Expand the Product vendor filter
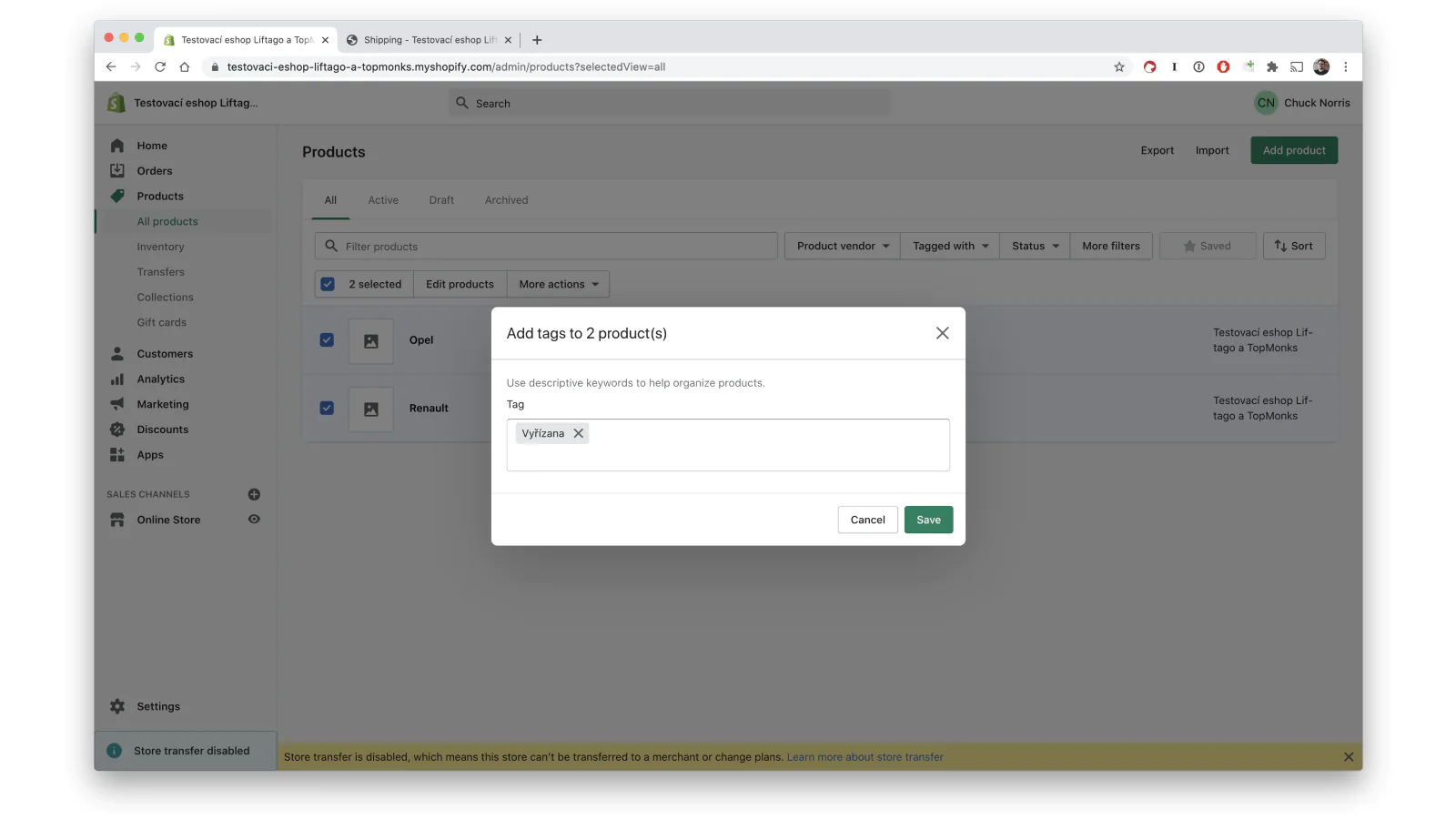 [843, 246]
